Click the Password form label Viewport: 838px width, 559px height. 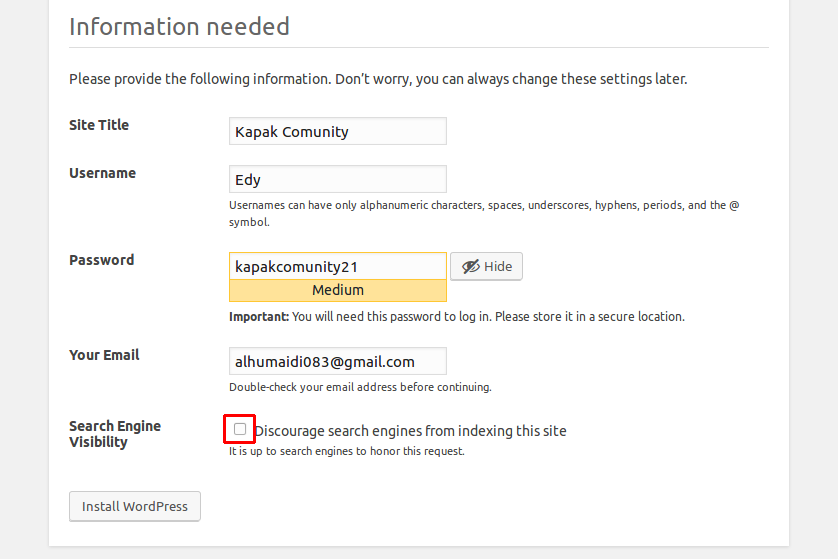click(101, 260)
